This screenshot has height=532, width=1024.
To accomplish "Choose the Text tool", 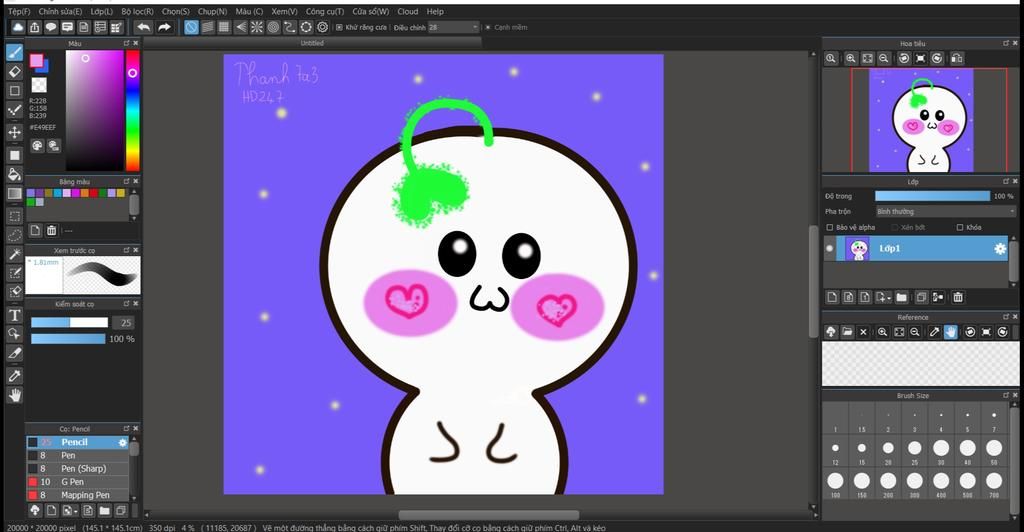I will pos(14,315).
